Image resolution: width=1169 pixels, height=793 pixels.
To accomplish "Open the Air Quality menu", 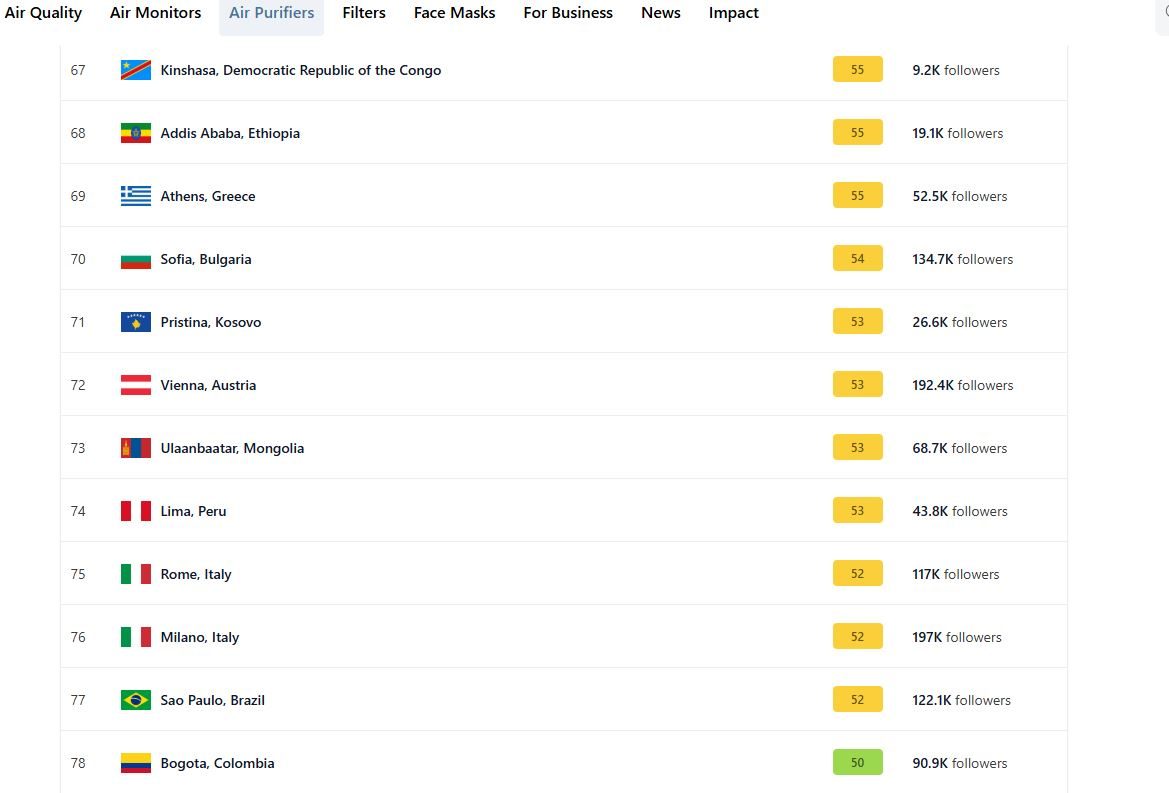I will tap(42, 13).
